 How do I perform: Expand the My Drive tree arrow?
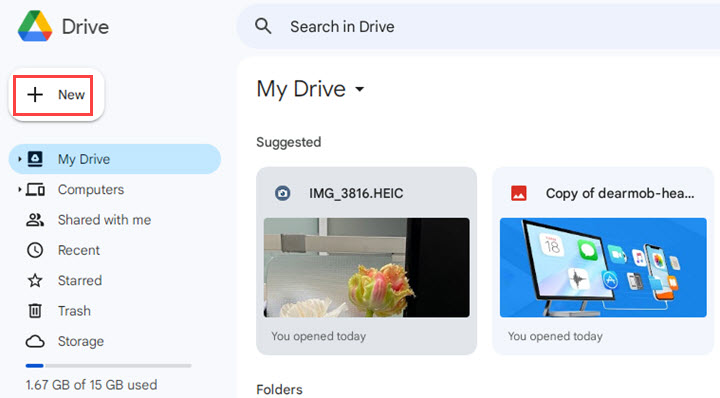tap(19, 159)
